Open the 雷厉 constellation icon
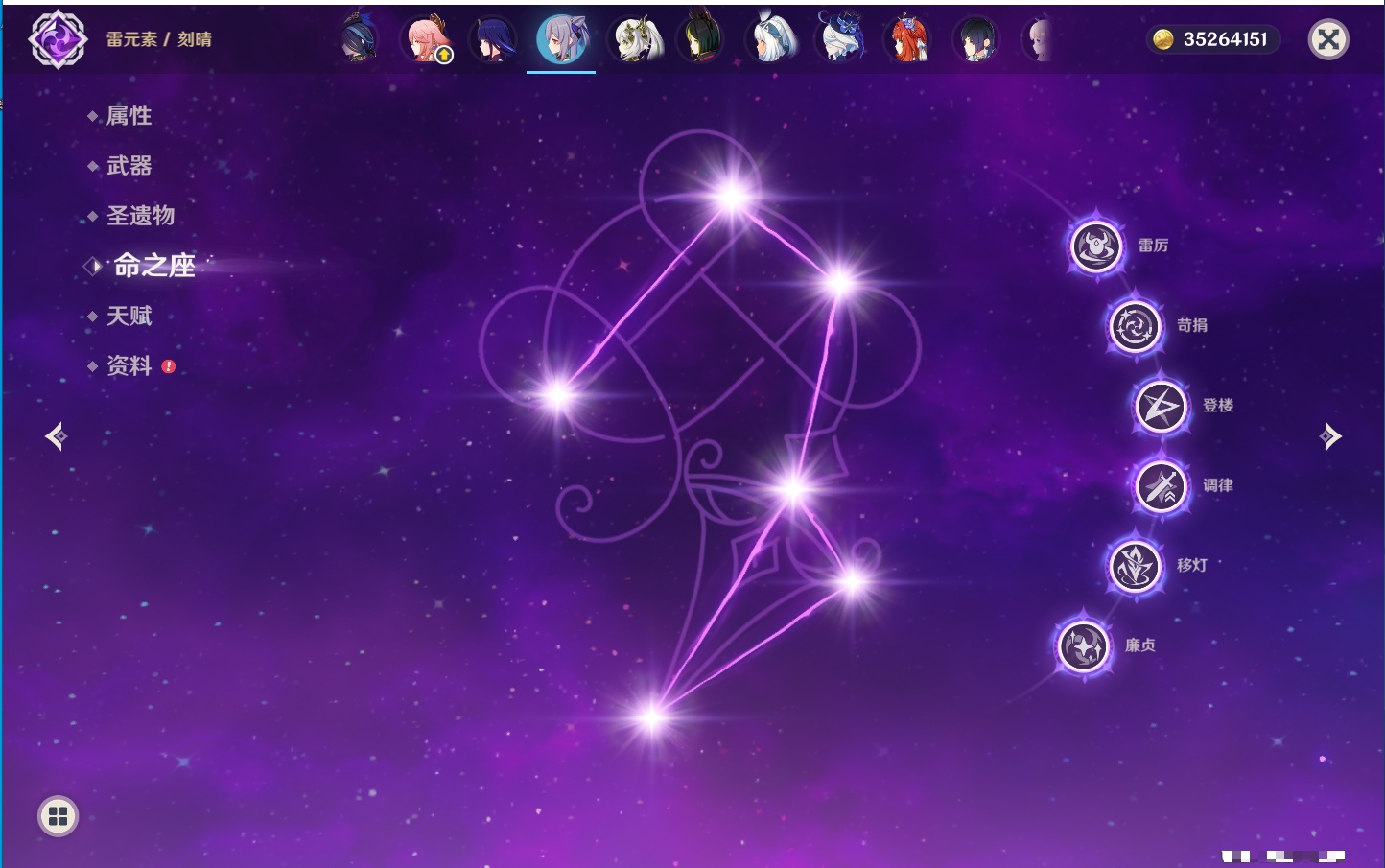 tap(1096, 246)
